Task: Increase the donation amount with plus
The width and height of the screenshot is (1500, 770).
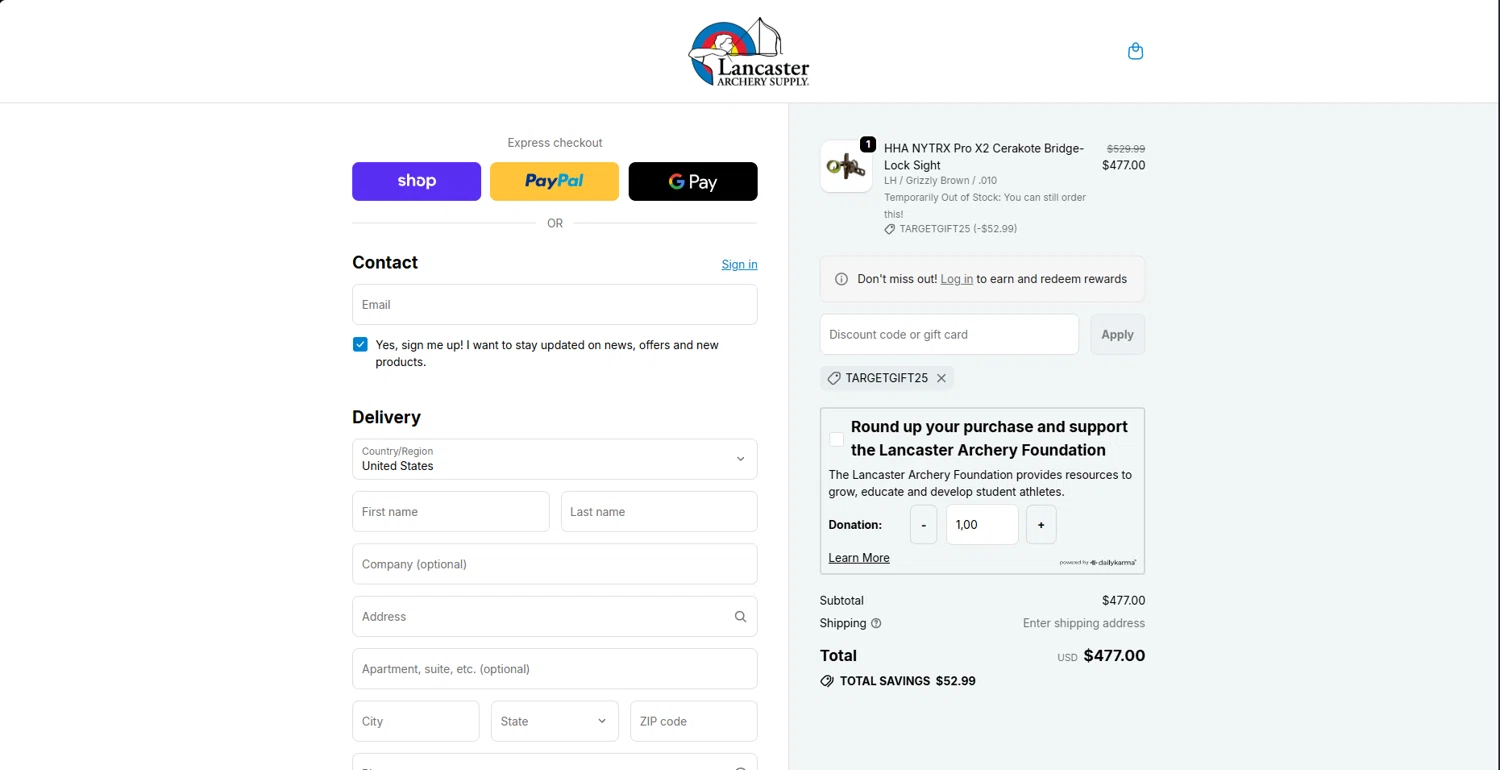Action: pos(1041,525)
